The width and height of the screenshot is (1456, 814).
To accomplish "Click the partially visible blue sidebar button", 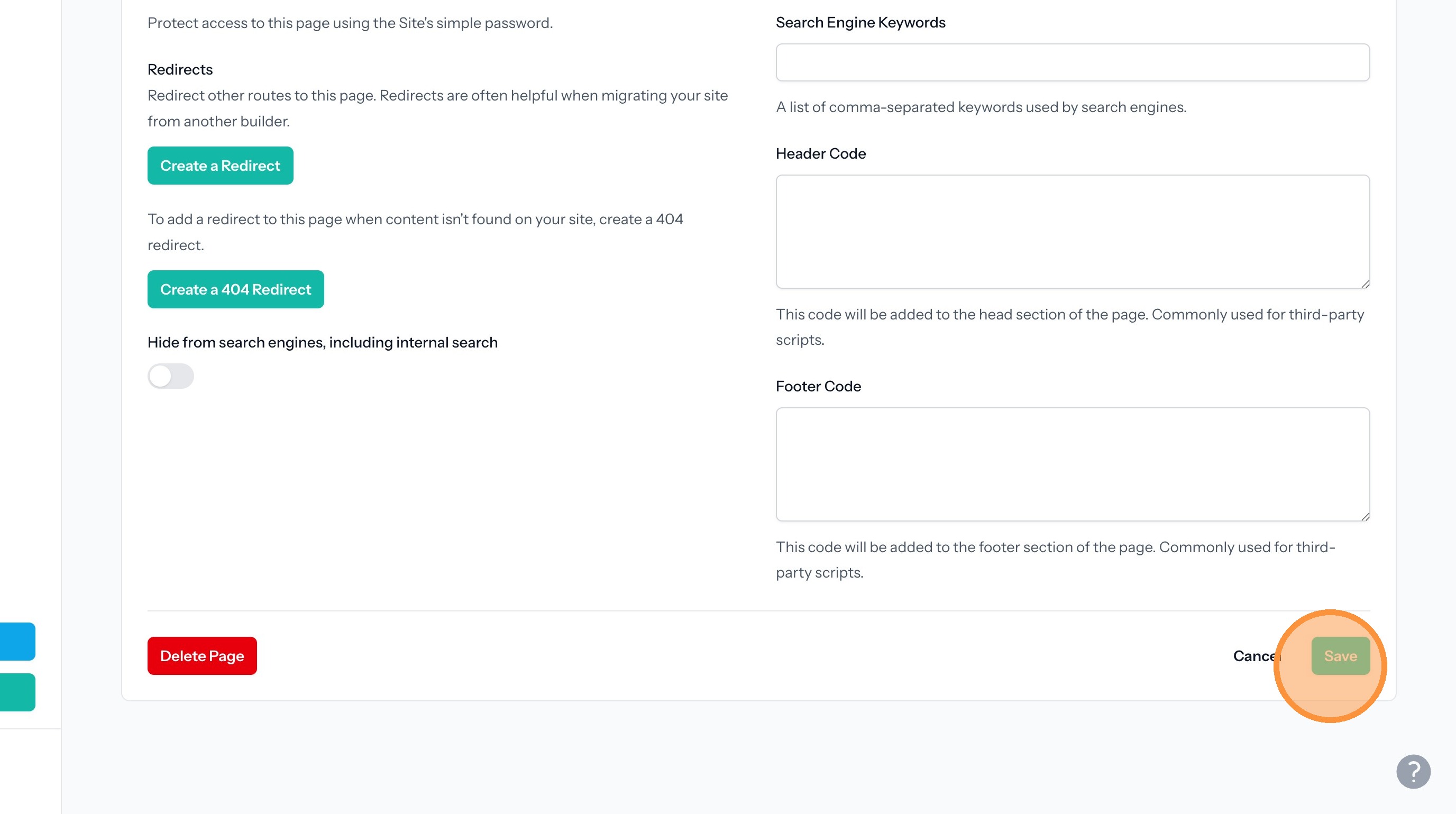I will coord(17,642).
